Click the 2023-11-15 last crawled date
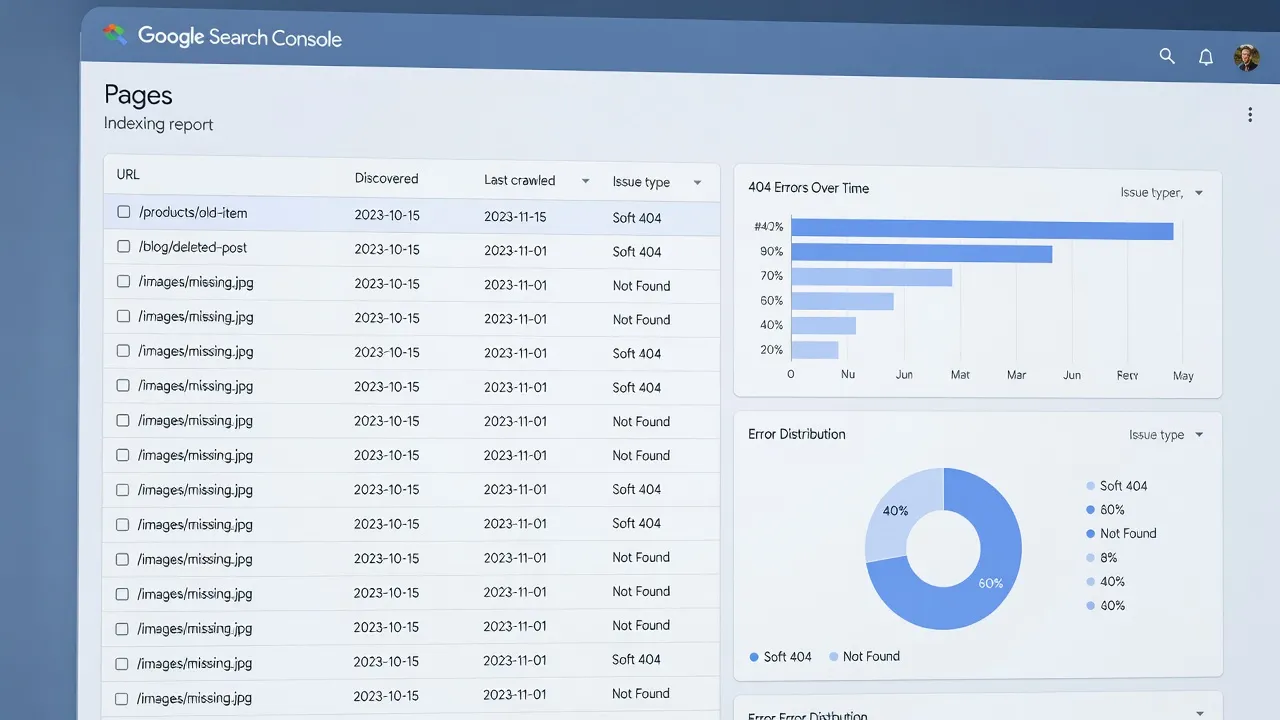 point(515,216)
